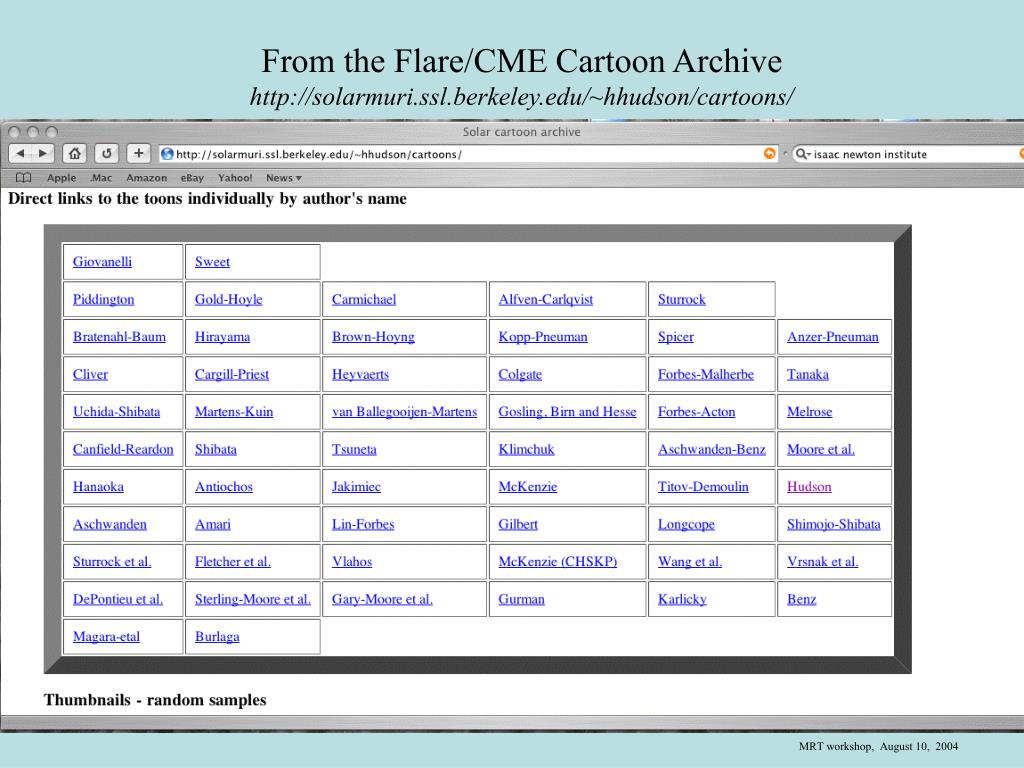Open the Antiochos link
The height and width of the screenshot is (768, 1024).
tap(223, 487)
